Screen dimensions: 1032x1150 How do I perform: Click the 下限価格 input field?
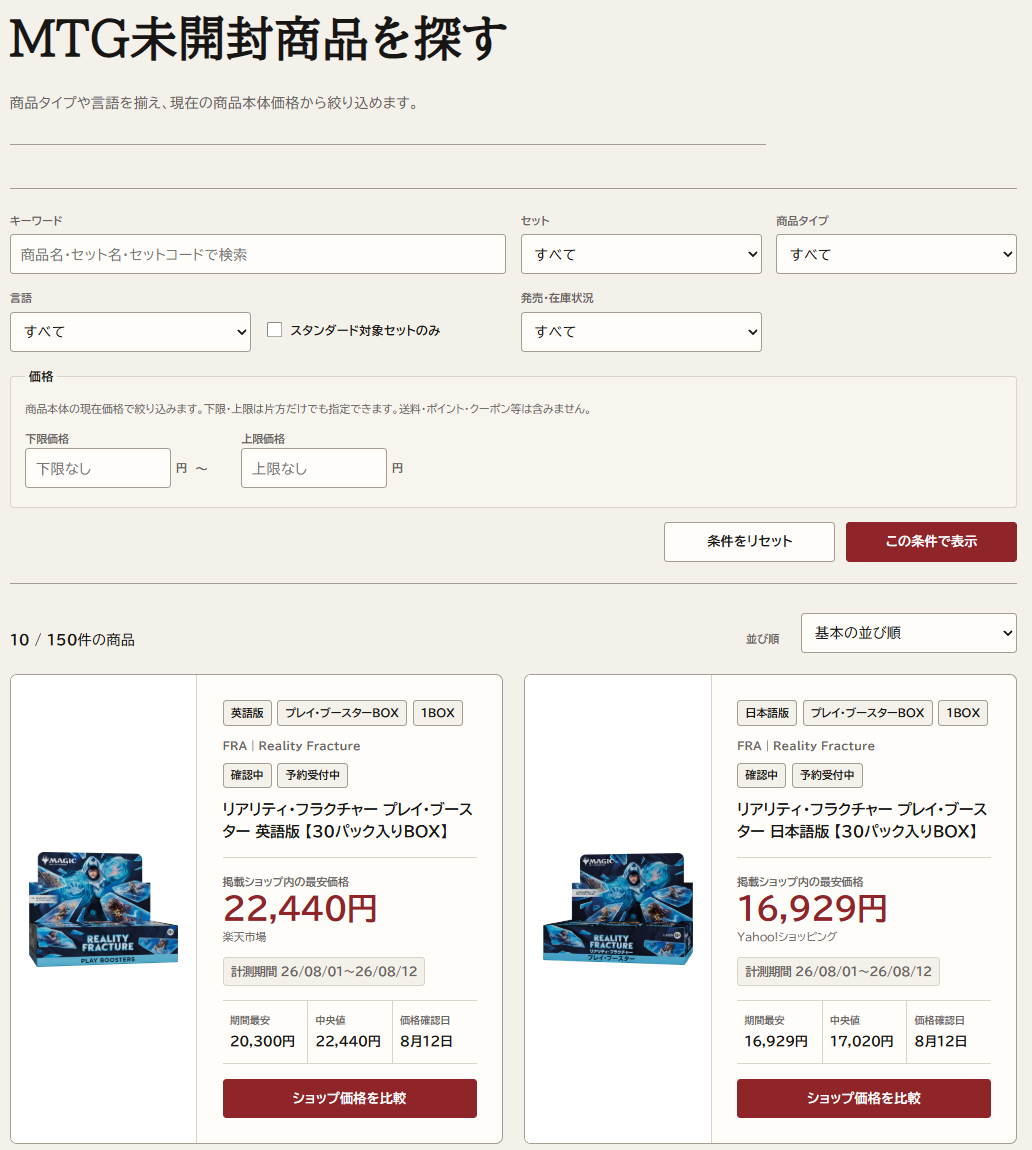point(98,468)
